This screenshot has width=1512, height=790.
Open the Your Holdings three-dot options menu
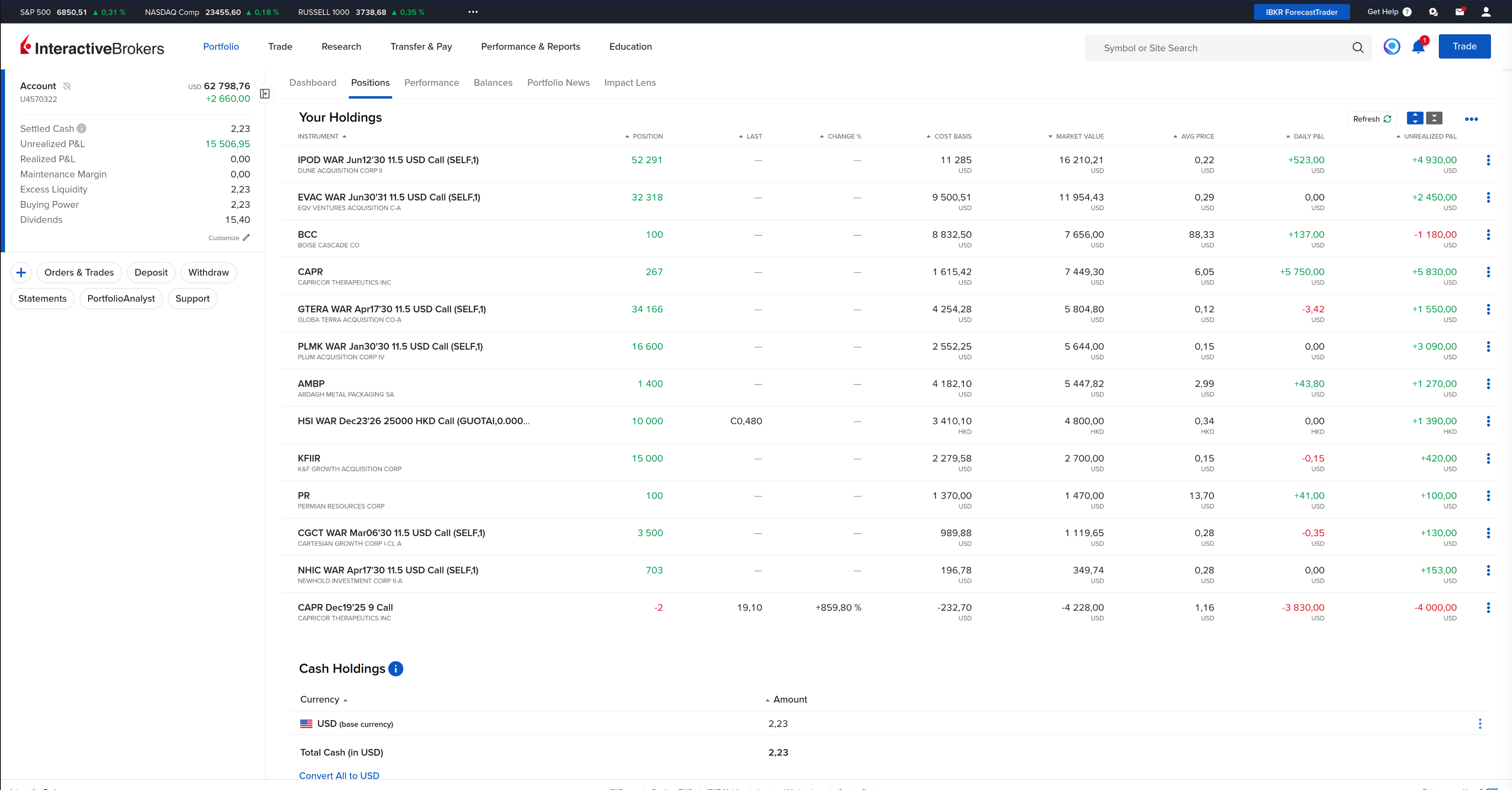tap(1471, 119)
